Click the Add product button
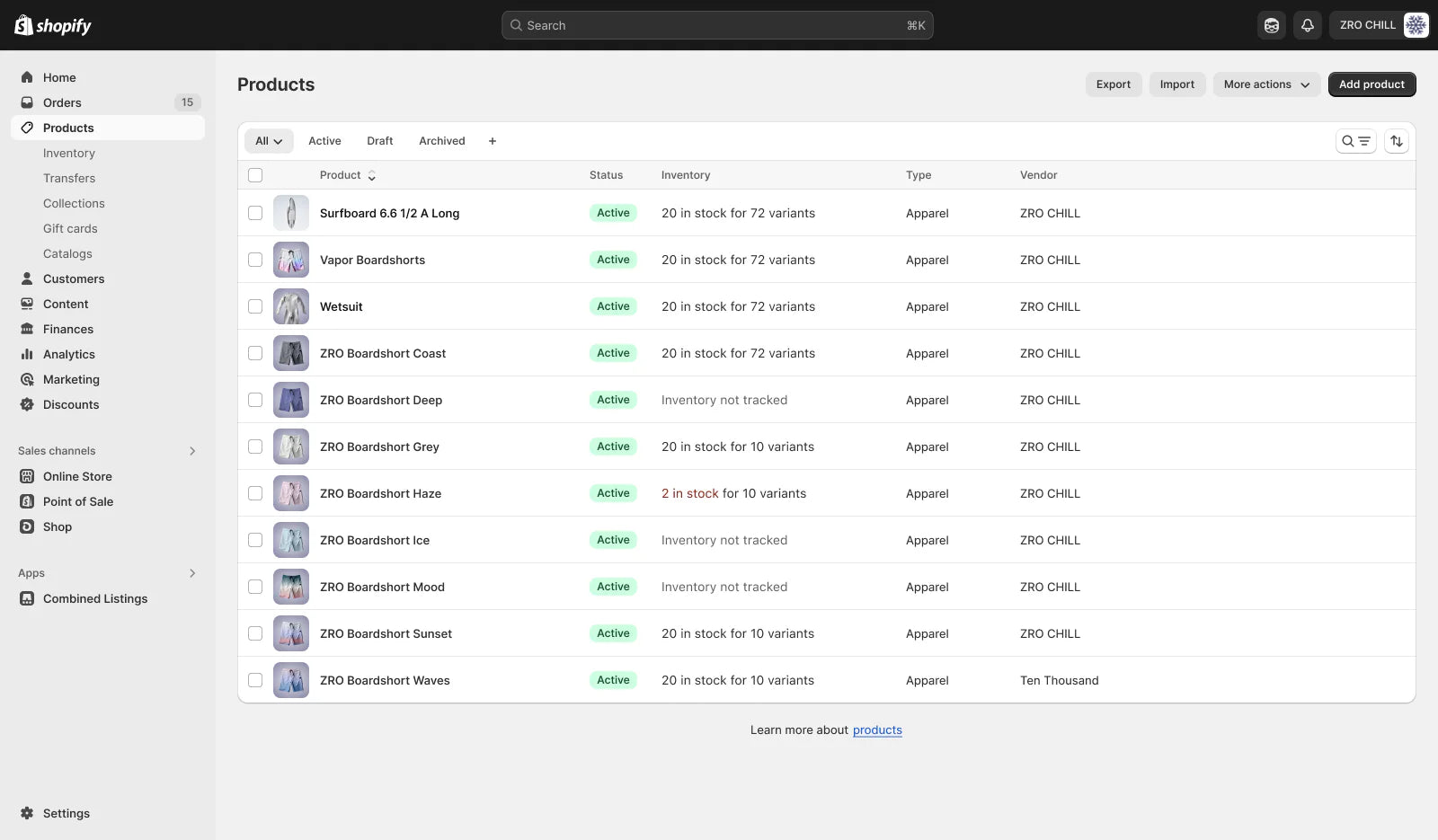 pyautogui.click(x=1371, y=84)
